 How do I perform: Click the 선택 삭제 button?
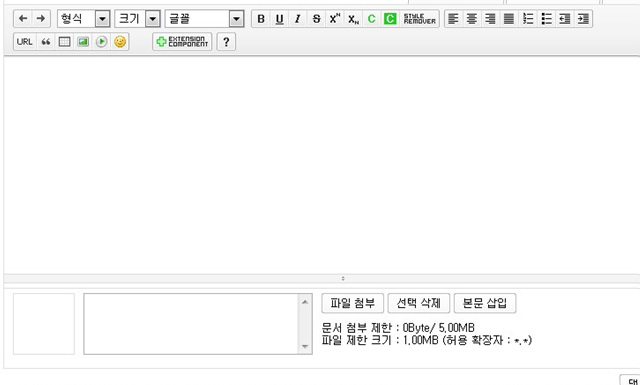pos(419,303)
